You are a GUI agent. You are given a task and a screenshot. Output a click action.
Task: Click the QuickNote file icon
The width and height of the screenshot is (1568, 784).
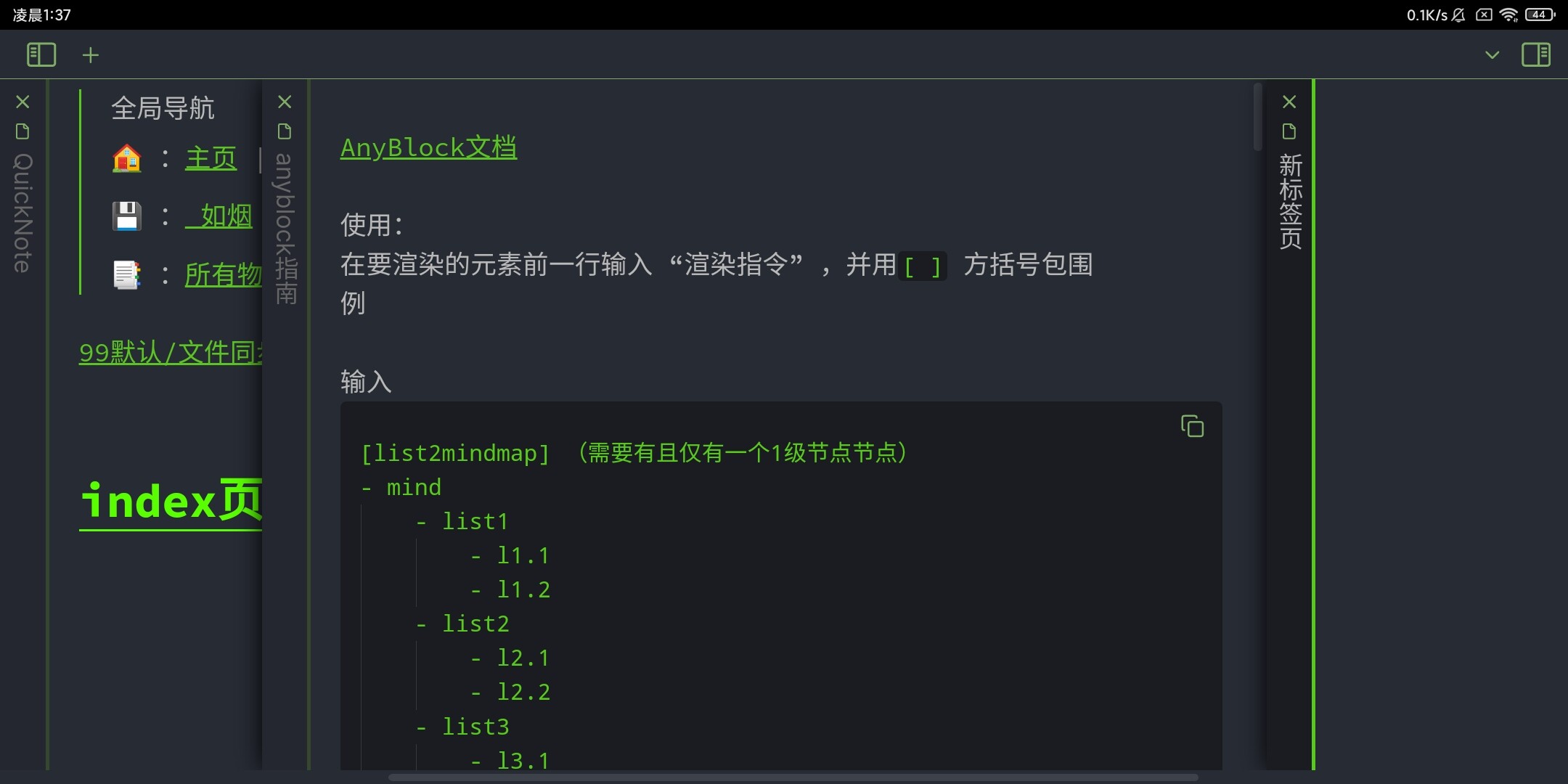(23, 131)
